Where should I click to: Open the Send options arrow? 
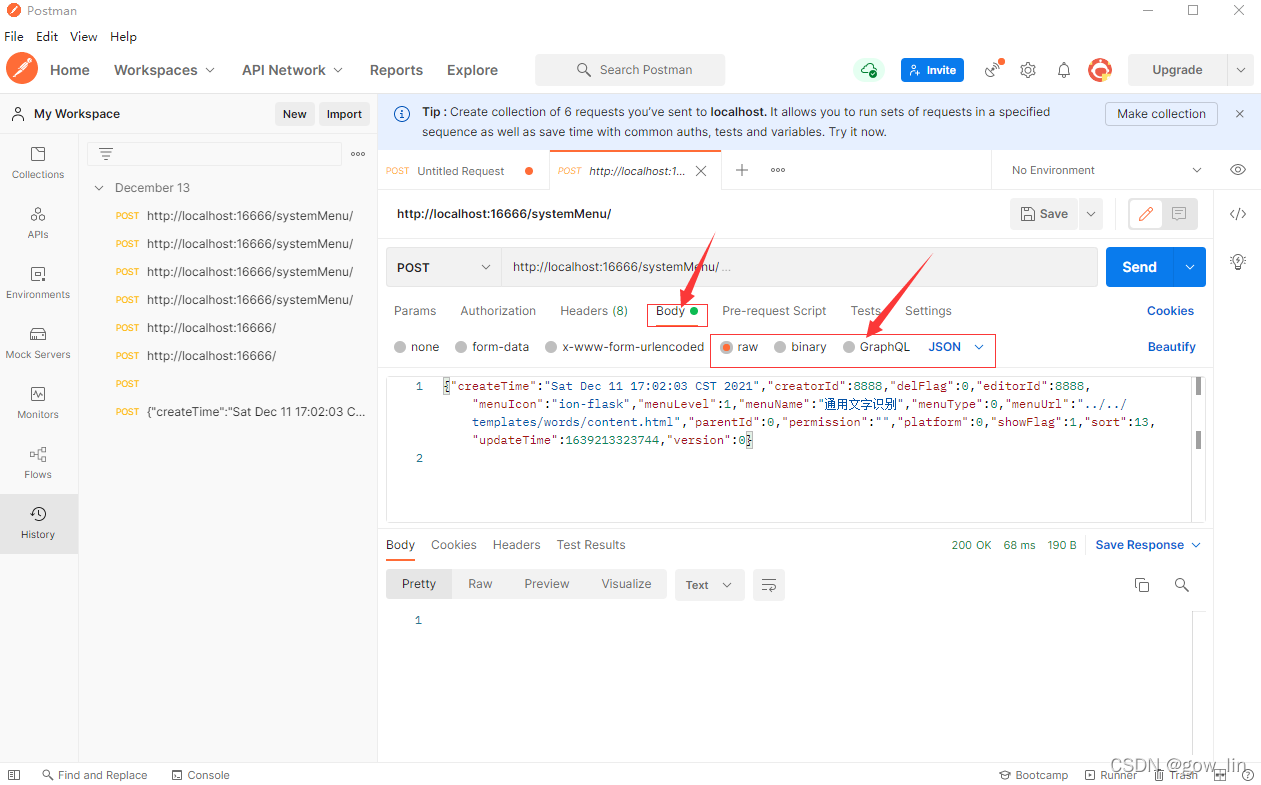1190,267
